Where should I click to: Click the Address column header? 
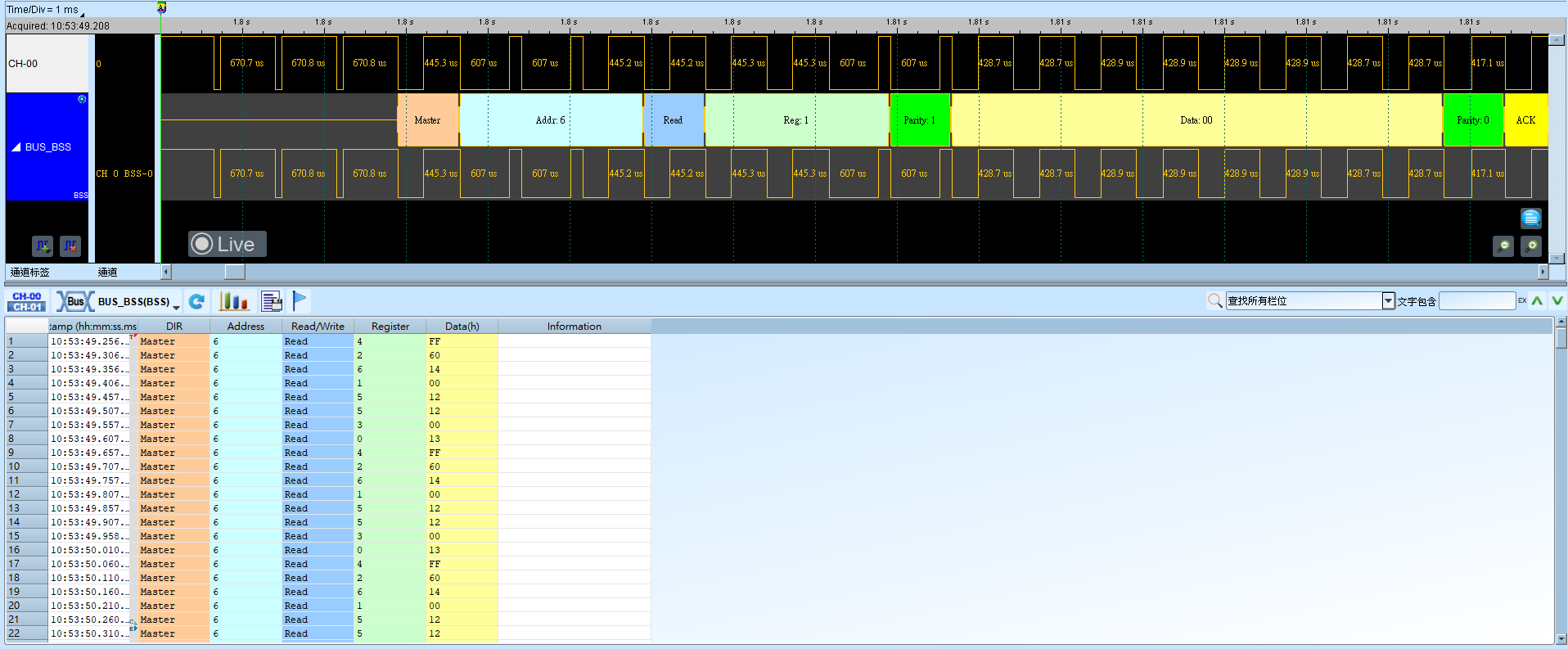246,327
